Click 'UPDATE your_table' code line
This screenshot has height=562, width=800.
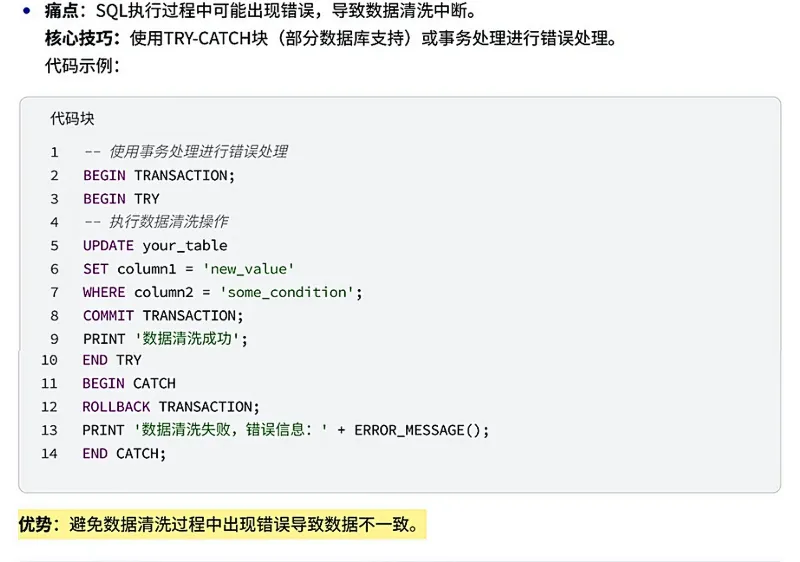[x=155, y=245]
